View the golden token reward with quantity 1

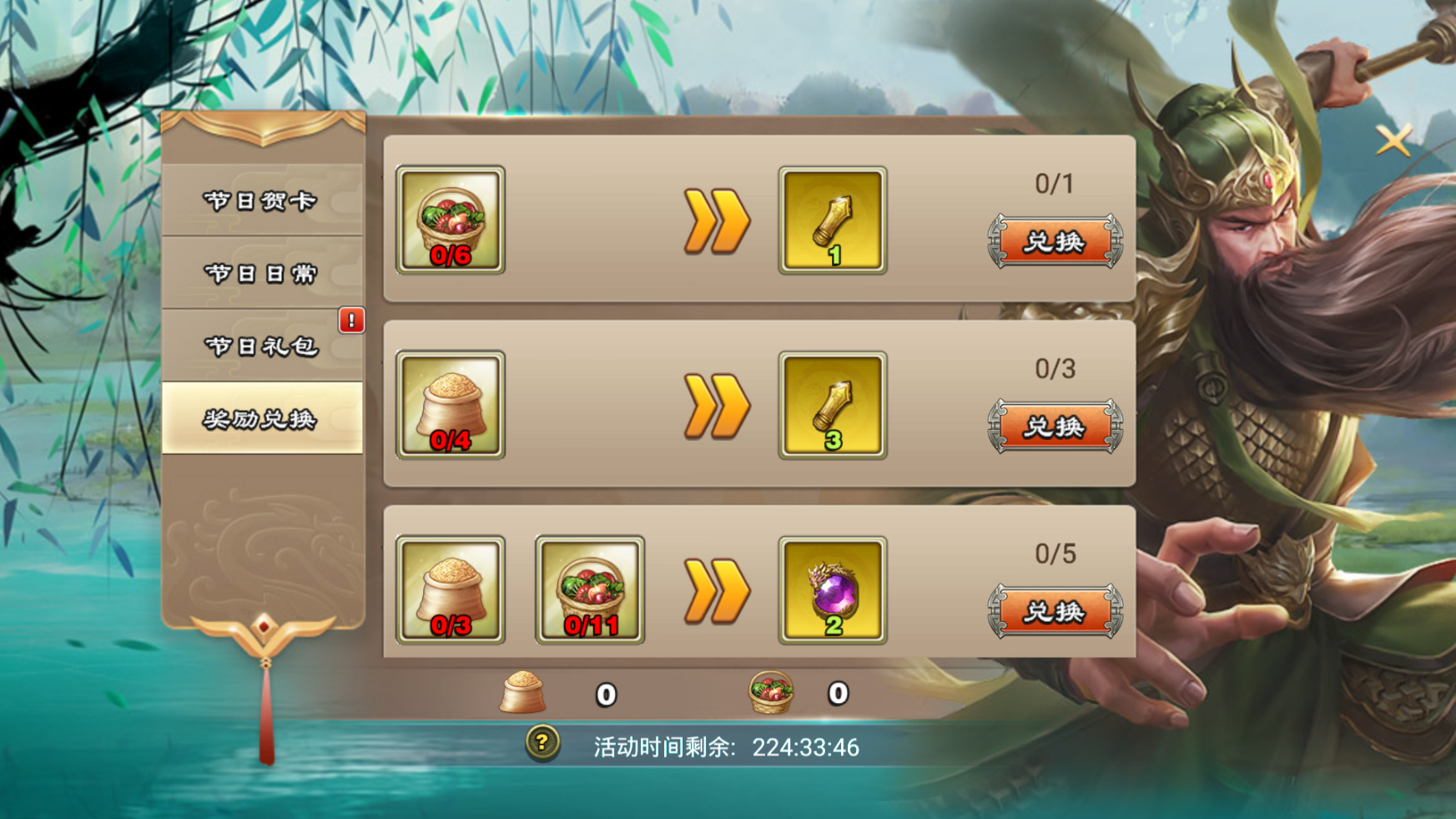pyautogui.click(x=833, y=220)
